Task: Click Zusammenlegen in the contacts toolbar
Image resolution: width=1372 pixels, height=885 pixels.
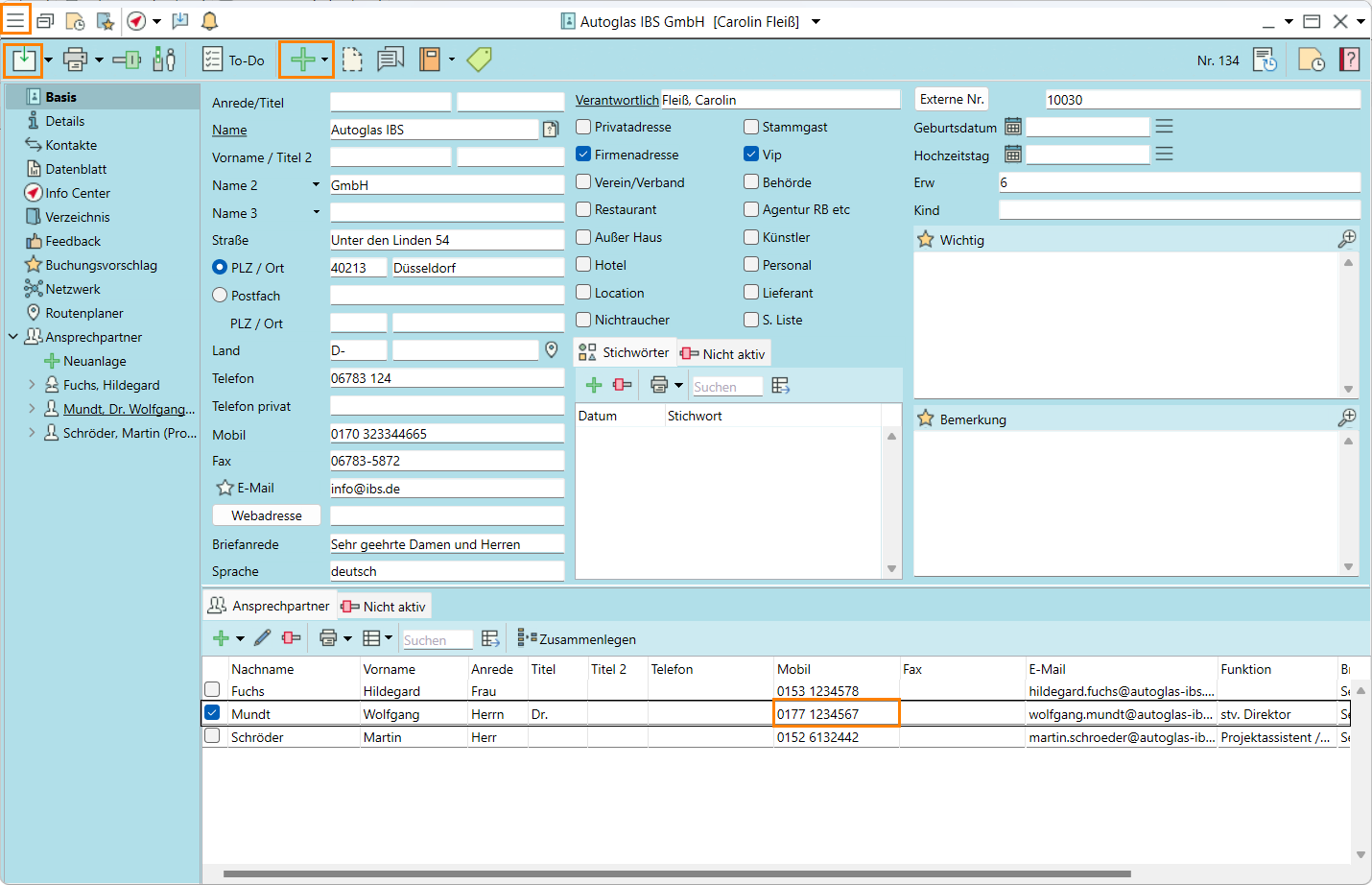Action: coord(578,639)
